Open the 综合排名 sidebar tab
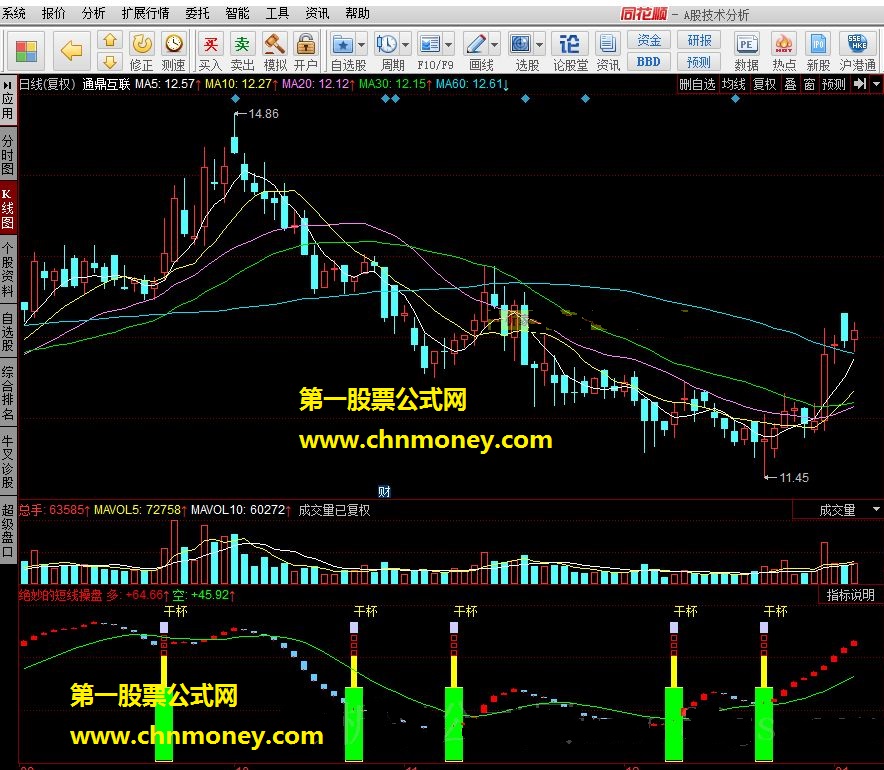 click(x=7, y=393)
